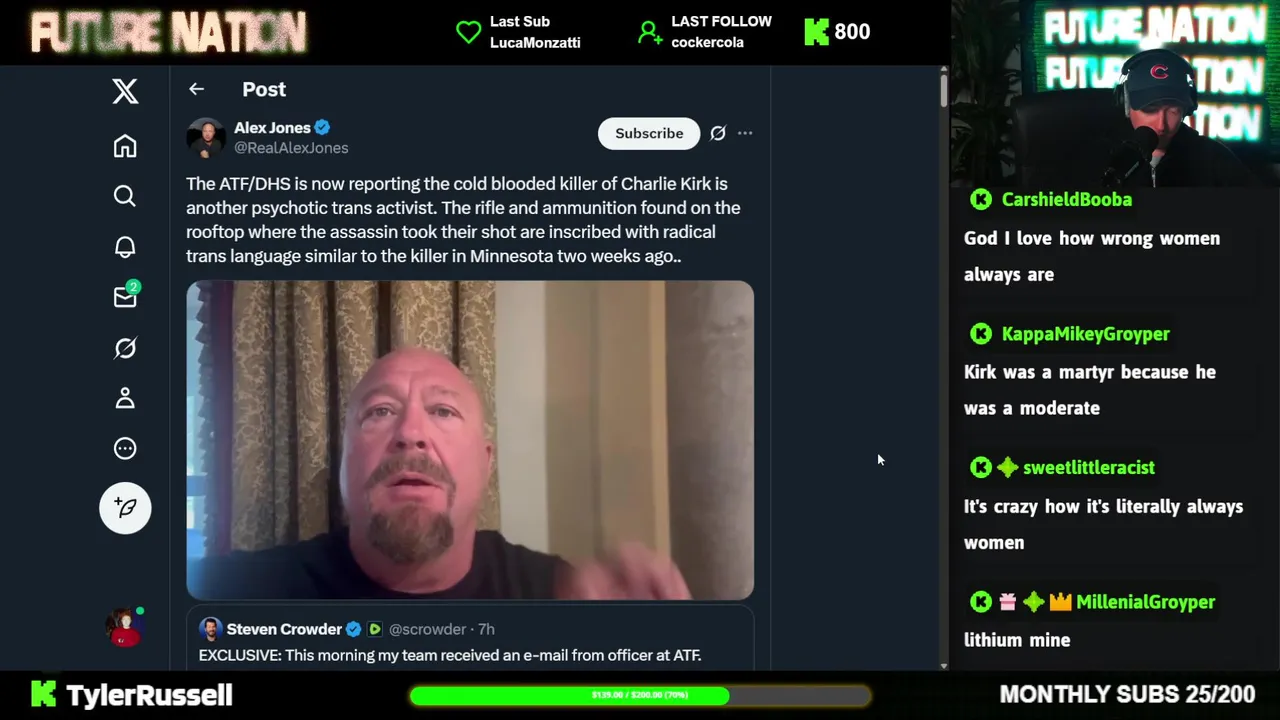Open the Explore search icon
This screenshot has height=720, width=1280.
pyautogui.click(x=125, y=196)
